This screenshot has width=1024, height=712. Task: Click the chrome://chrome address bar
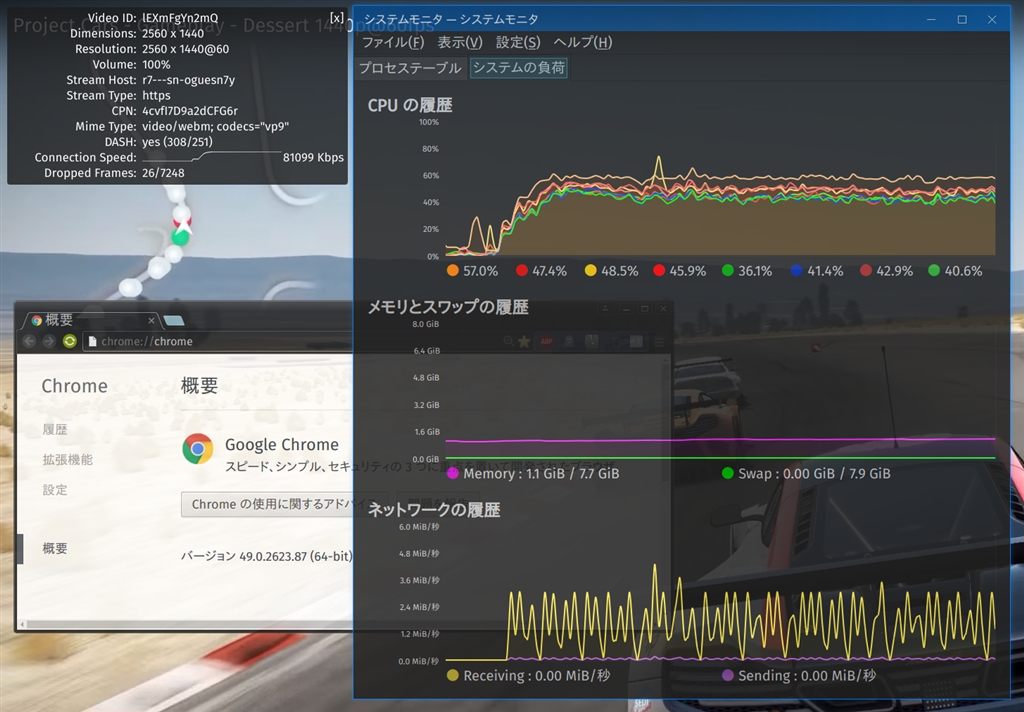(217, 341)
